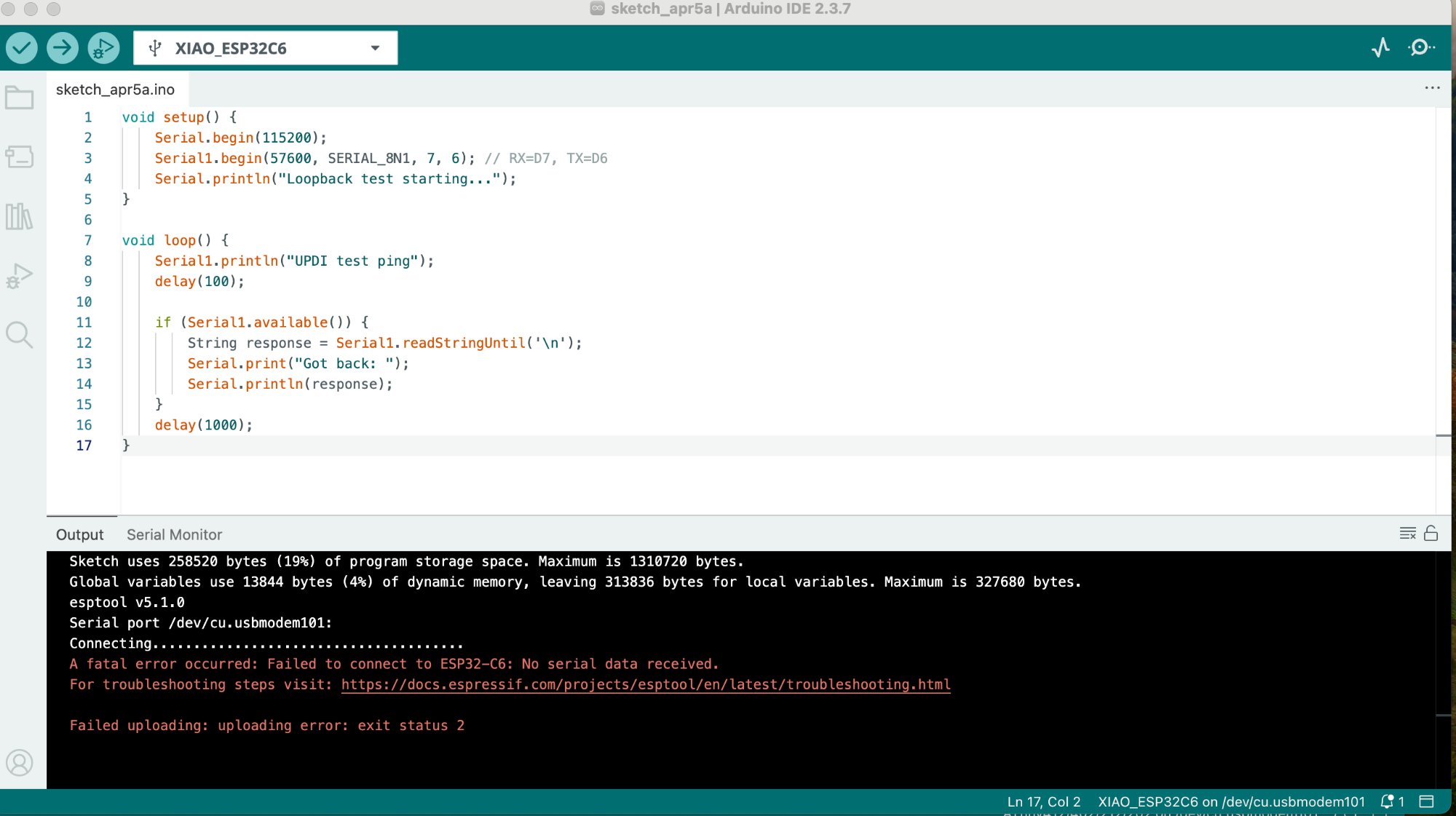Screen dimensions: 1456x816
Task: Select the sketch_apr5a.ino editor tab
Action: pos(115,90)
